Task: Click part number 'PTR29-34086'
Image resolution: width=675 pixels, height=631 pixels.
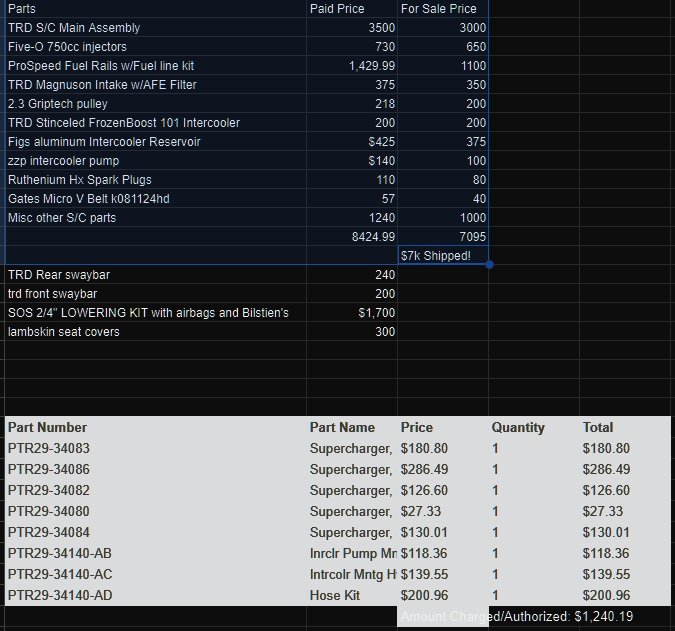Action: pyautogui.click(x=155, y=469)
